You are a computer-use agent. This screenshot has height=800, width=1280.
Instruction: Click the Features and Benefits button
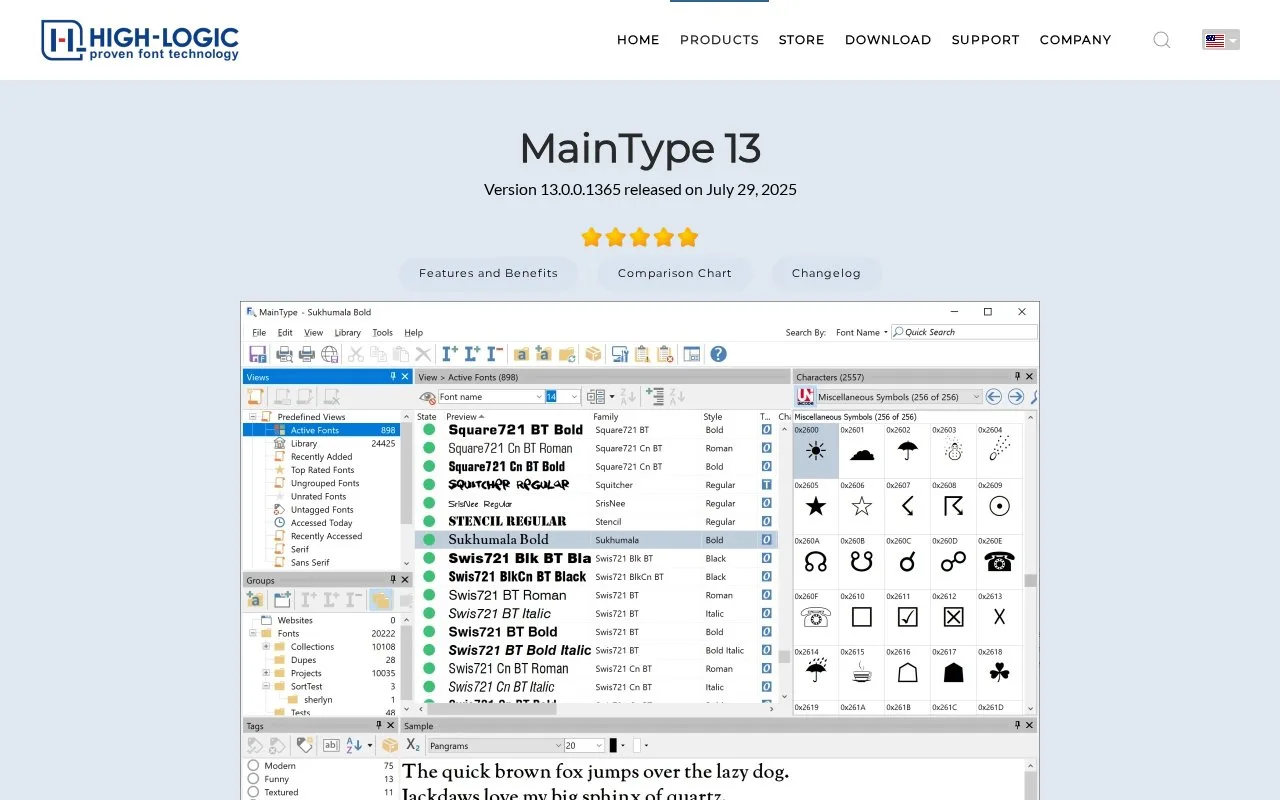488,273
